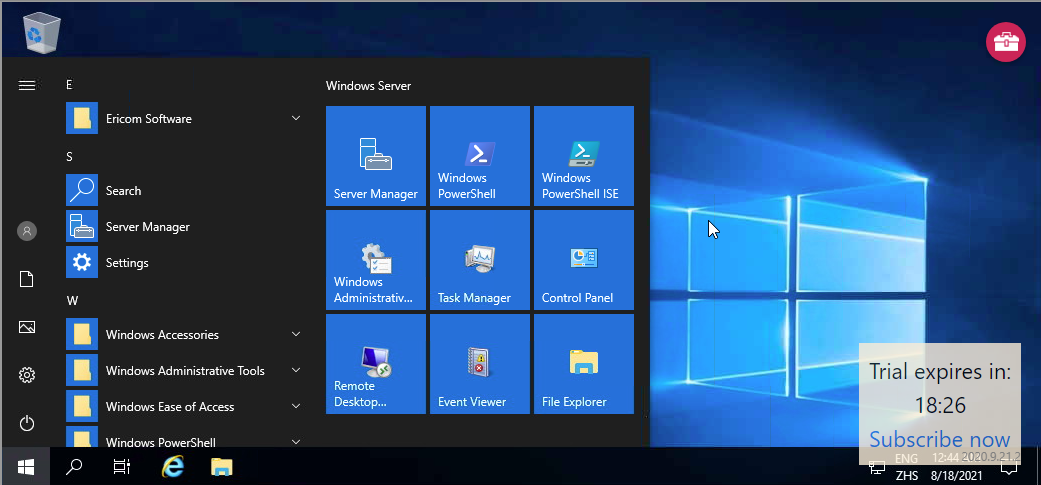Open Settings gear in Start sidebar
The width and height of the screenshot is (1041, 485).
coord(27,375)
